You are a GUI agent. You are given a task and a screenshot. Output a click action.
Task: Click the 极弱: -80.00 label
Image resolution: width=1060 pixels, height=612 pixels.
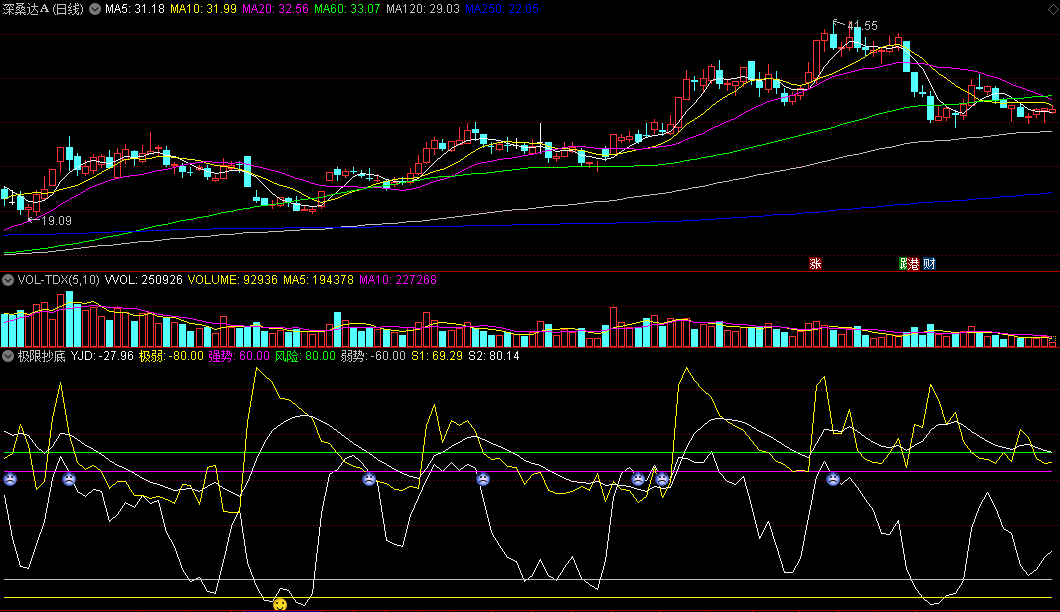171,356
